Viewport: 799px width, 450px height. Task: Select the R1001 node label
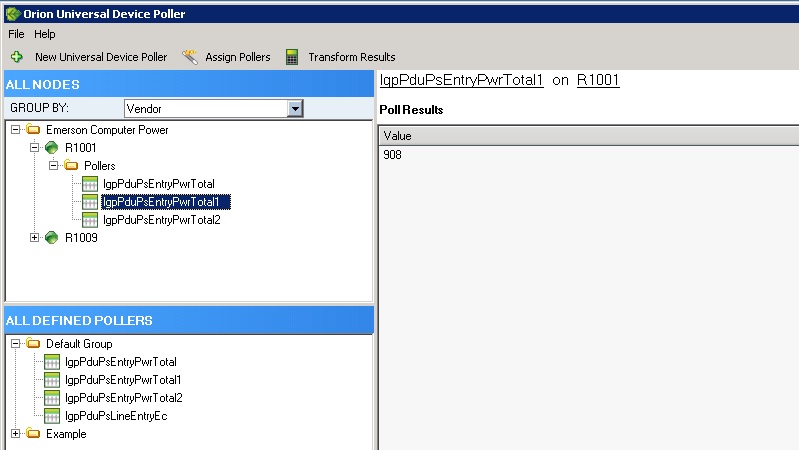(x=81, y=148)
